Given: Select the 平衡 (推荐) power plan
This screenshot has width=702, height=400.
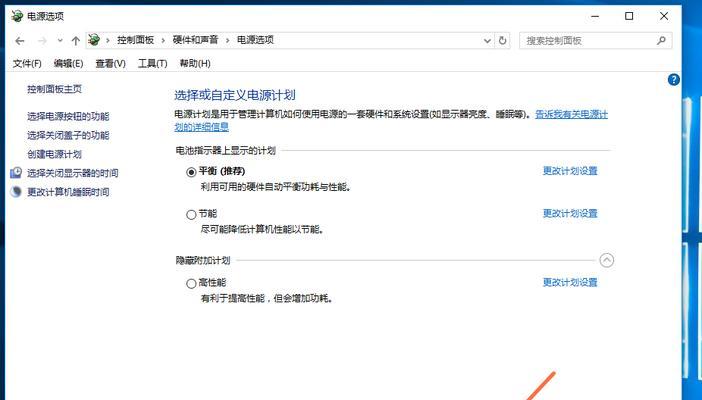Looking at the screenshot, I should (191, 172).
